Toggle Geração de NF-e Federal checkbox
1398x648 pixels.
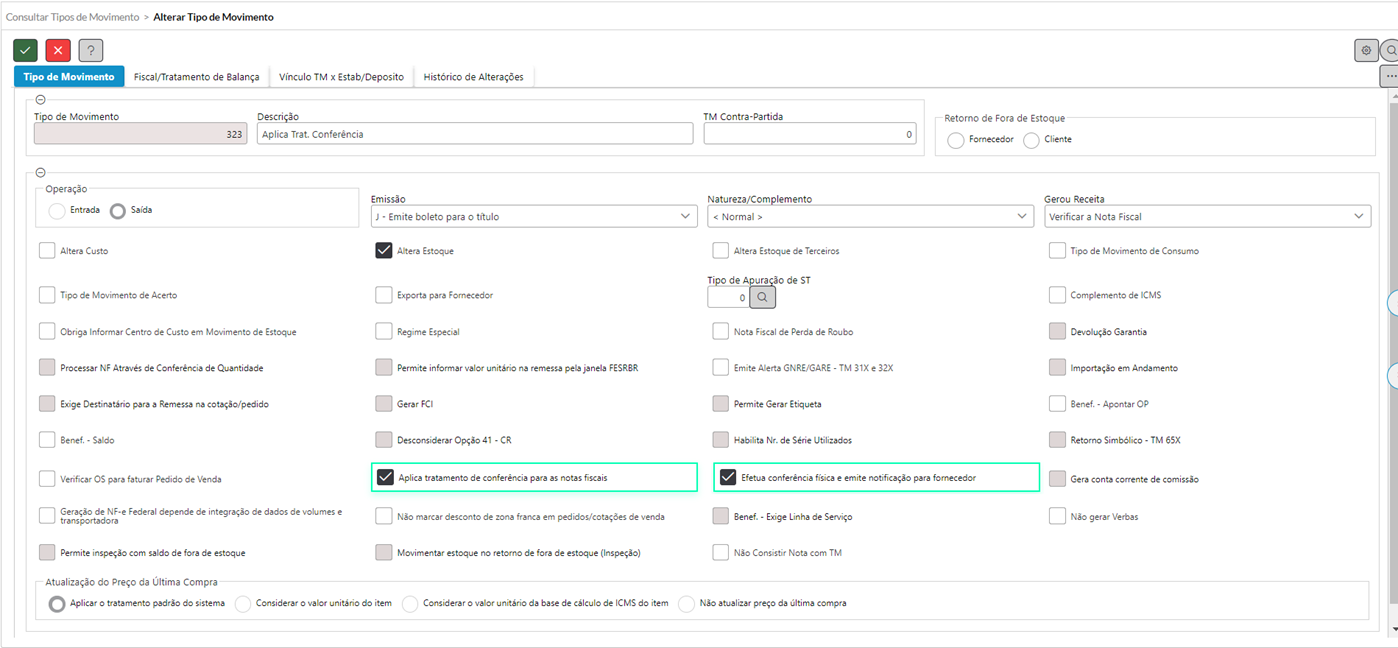(x=47, y=515)
